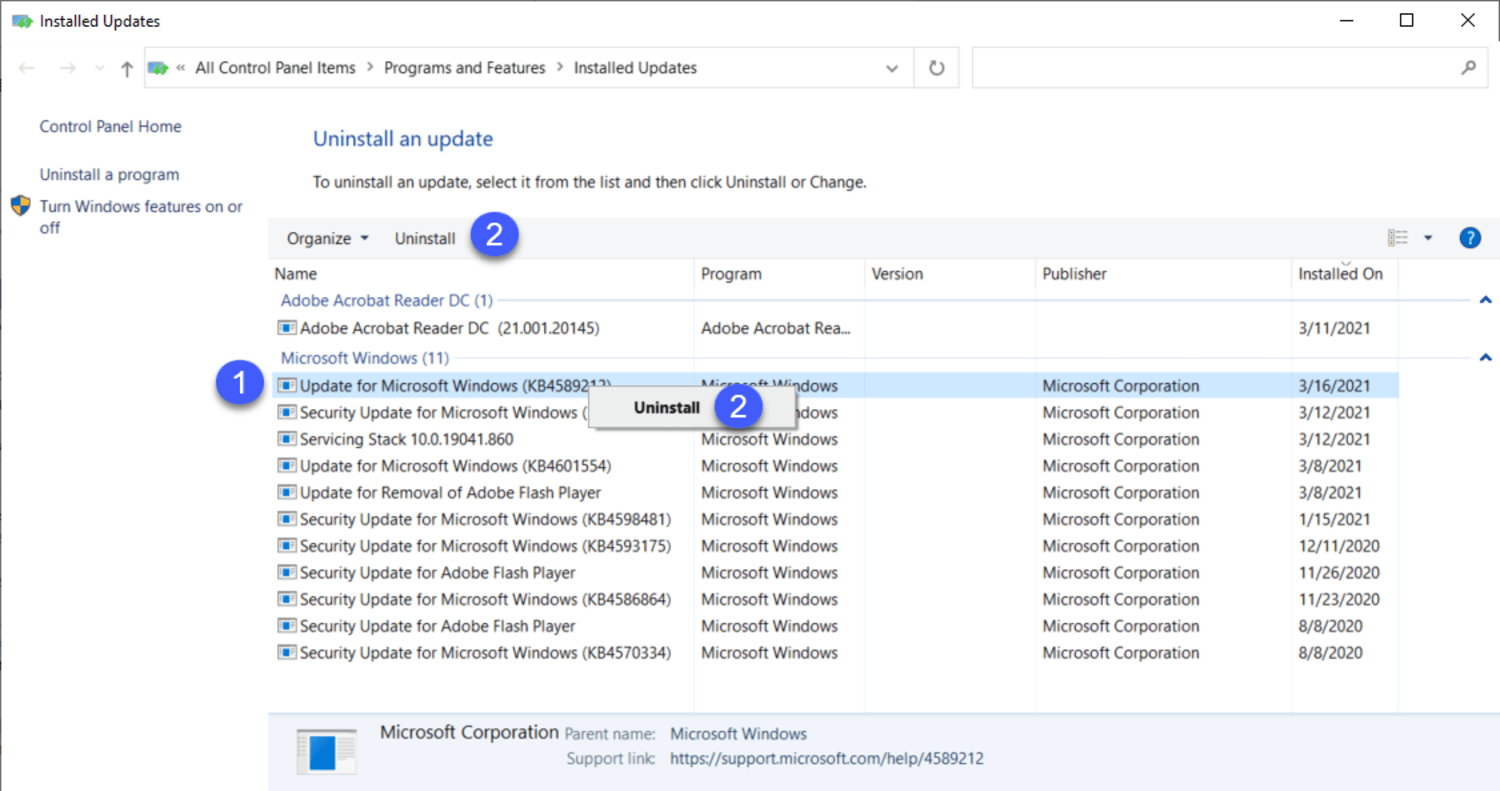Click icon next to Servicing Stack 10.0.19041.860
Screen dimensions: 1500x791
click(287, 439)
